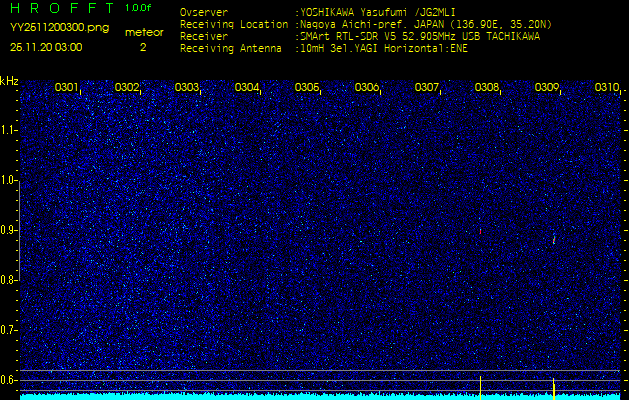This screenshot has width=629, height=400.
Task: Click the 0304 time marker
Action: 247,87
